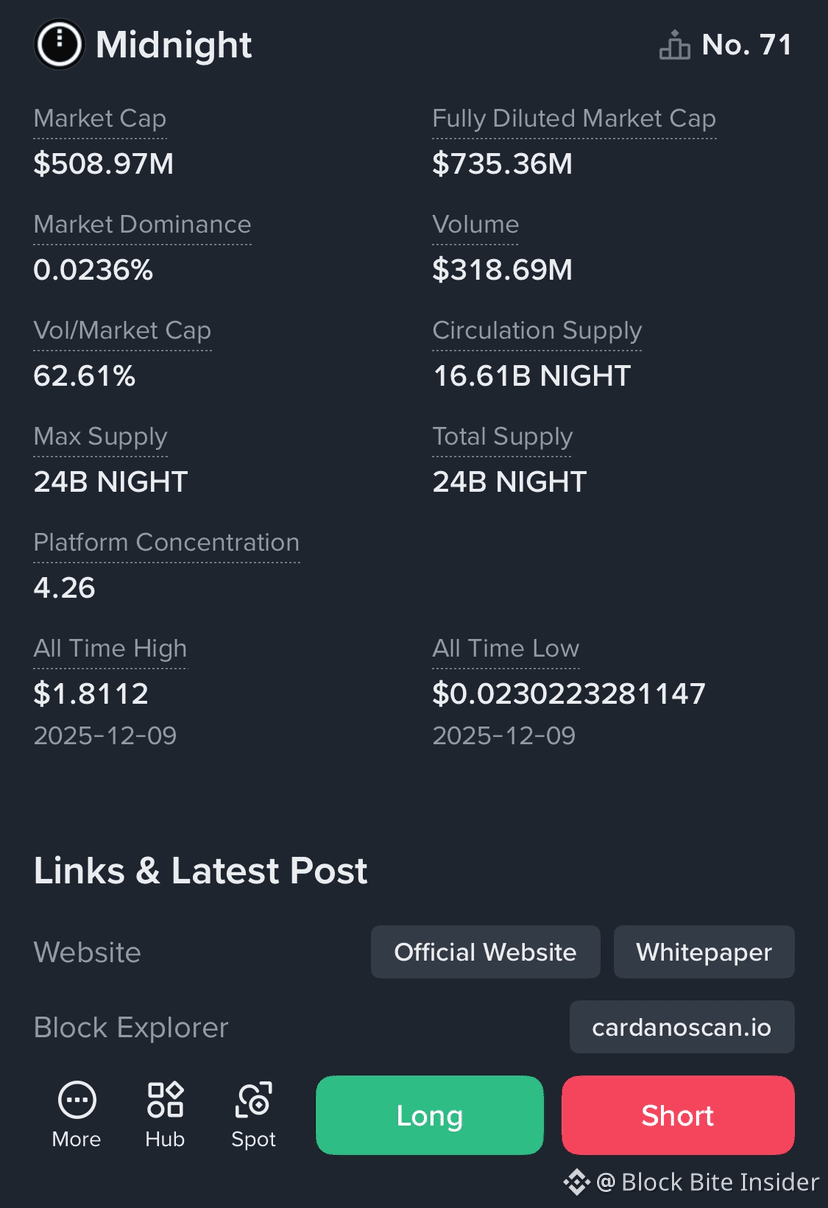Screen dimensions: 828x1208
Task: Tap the All Time High label
Action: click(110, 649)
